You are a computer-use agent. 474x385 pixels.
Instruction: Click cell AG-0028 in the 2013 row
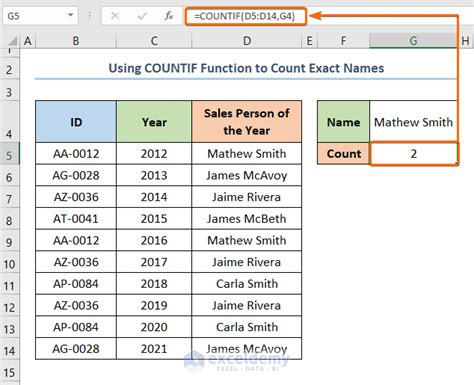coord(76,175)
